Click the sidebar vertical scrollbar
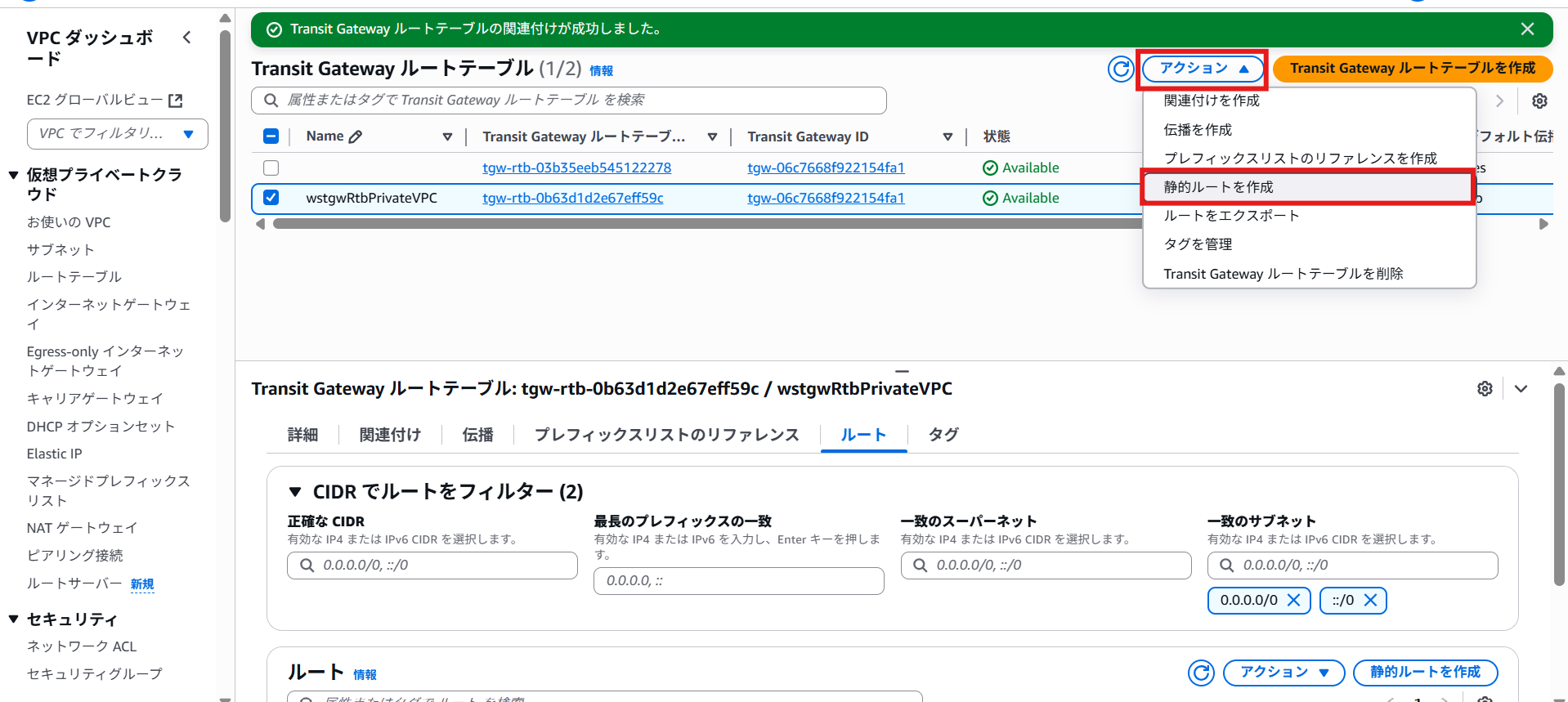1568x702 pixels. tap(226, 126)
